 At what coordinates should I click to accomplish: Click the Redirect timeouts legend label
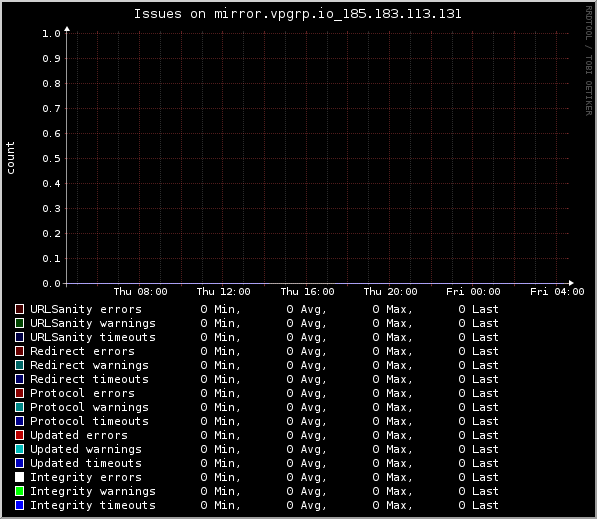point(89,379)
